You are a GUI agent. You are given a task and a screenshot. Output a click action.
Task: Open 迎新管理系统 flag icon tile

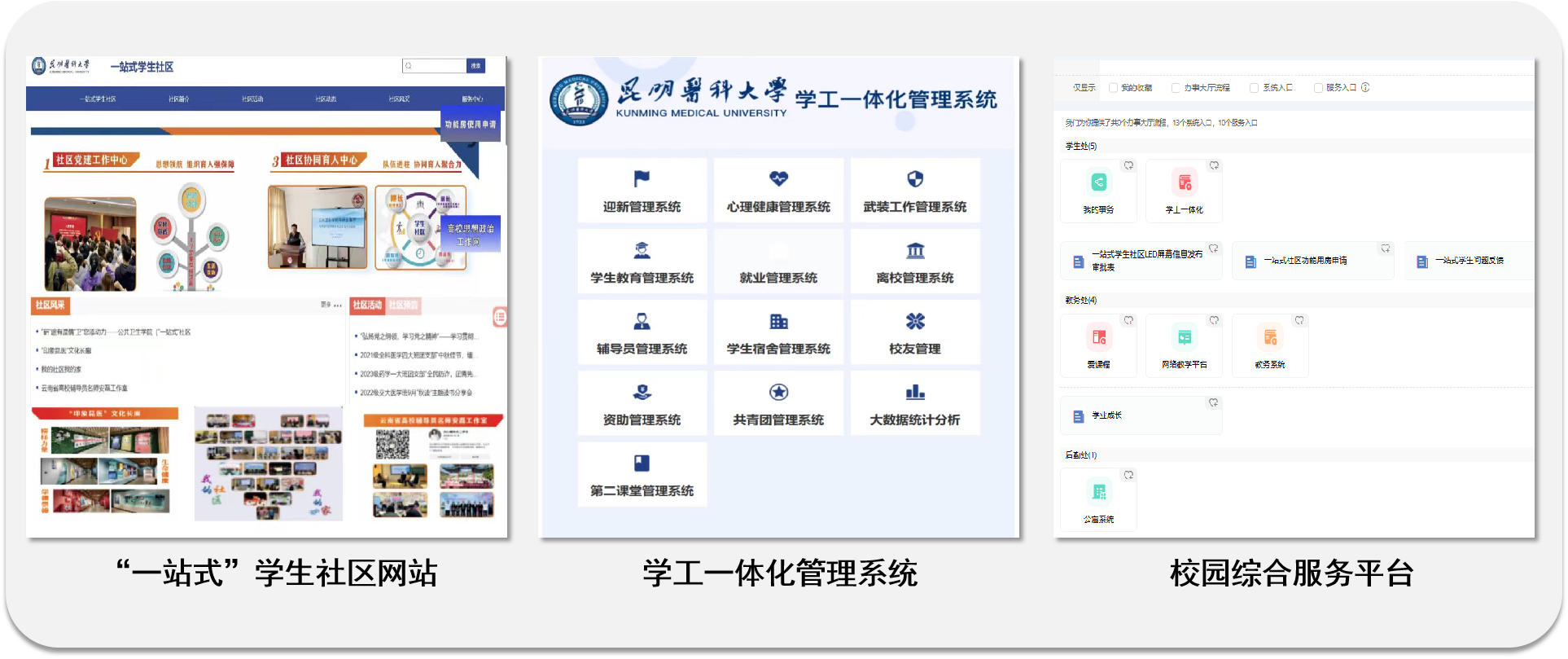point(642,191)
